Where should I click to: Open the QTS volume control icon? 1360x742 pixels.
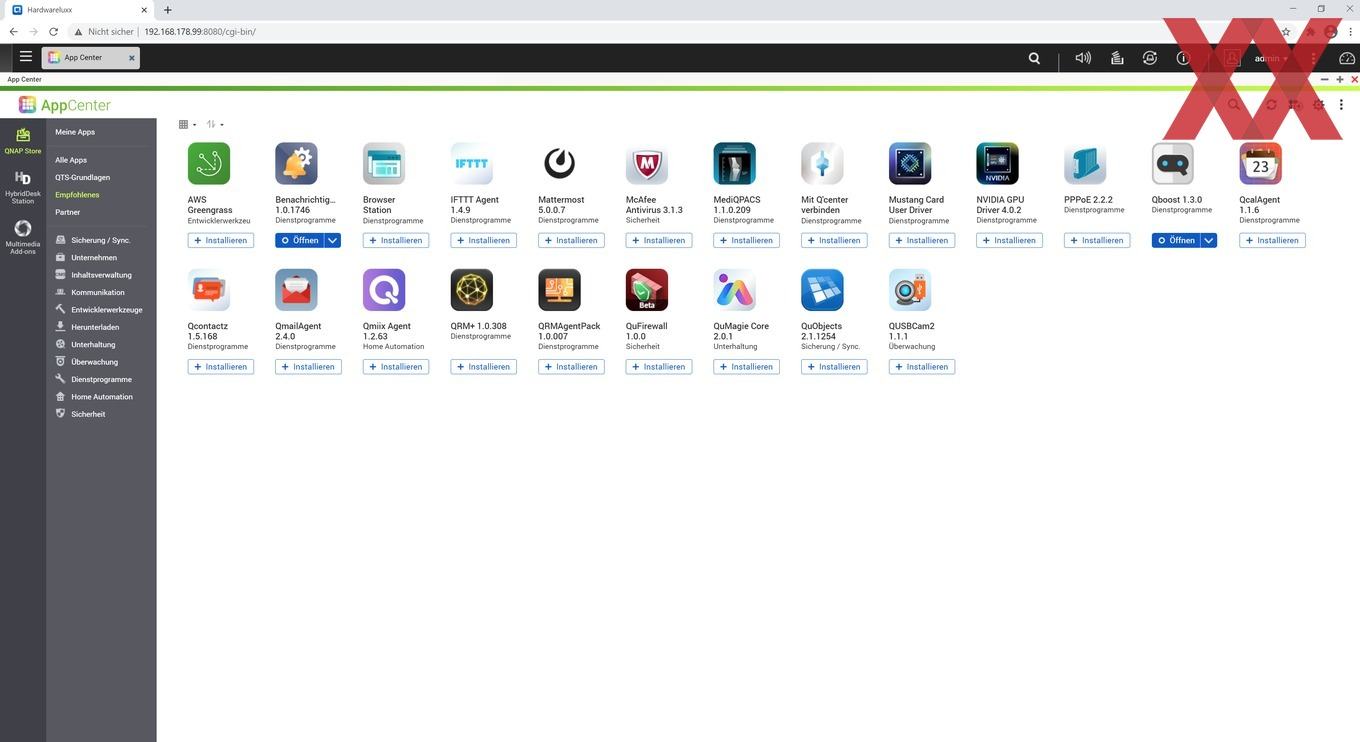[1083, 58]
